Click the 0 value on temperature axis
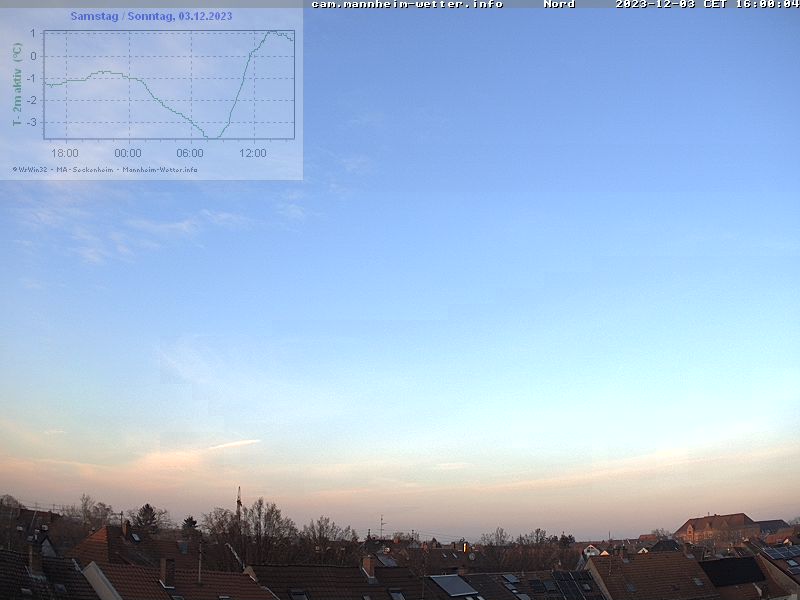The height and width of the screenshot is (600, 800). [34, 56]
